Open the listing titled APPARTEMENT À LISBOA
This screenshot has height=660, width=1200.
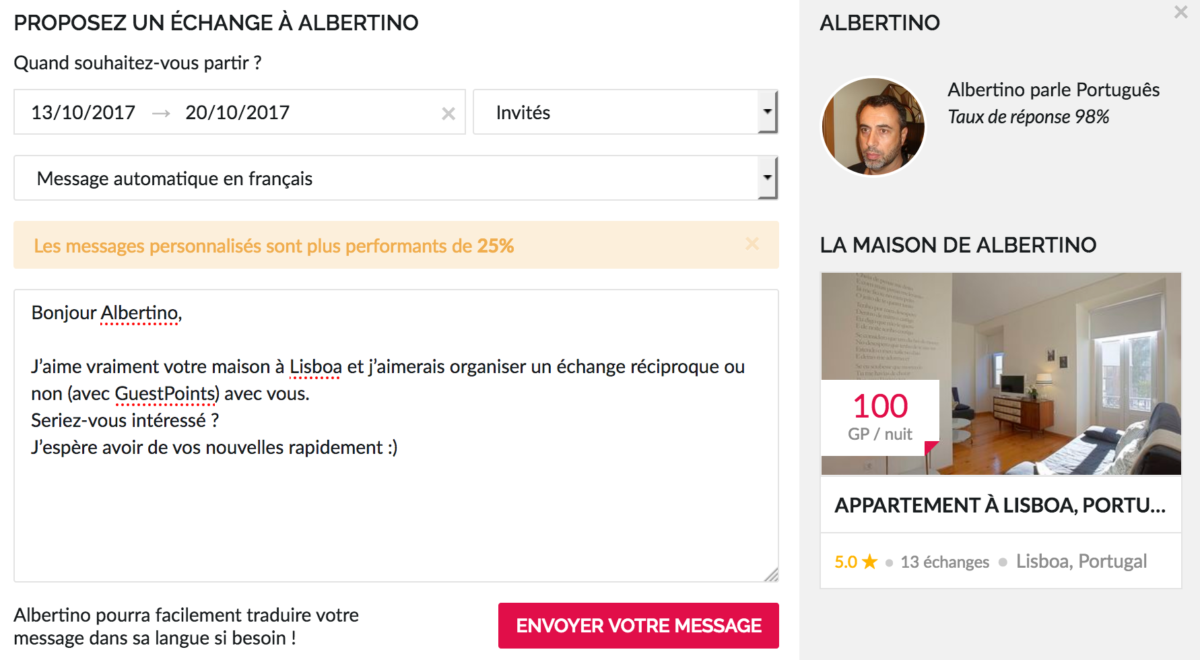click(1000, 505)
